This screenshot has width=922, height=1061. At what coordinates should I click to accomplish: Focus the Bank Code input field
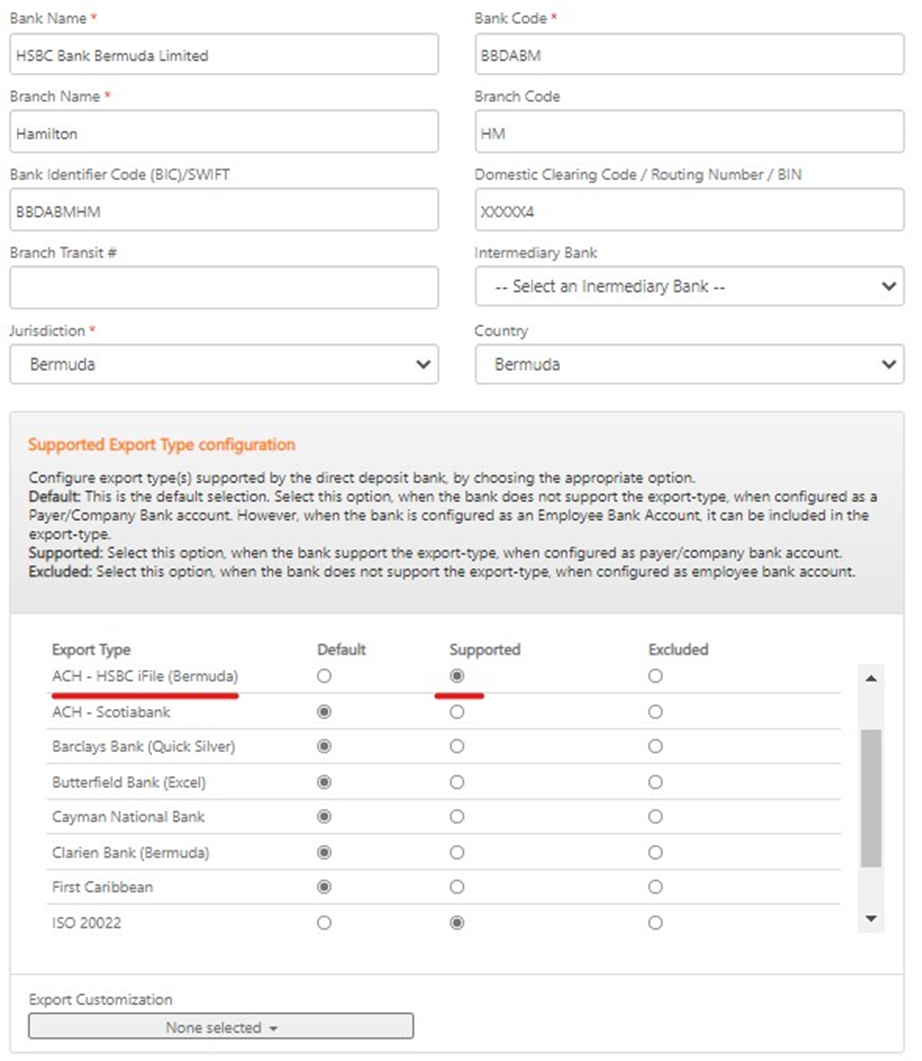click(x=689, y=56)
